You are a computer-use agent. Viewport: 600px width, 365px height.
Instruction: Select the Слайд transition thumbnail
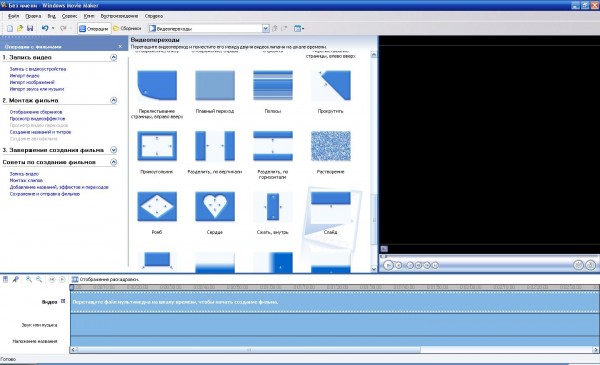coord(331,207)
